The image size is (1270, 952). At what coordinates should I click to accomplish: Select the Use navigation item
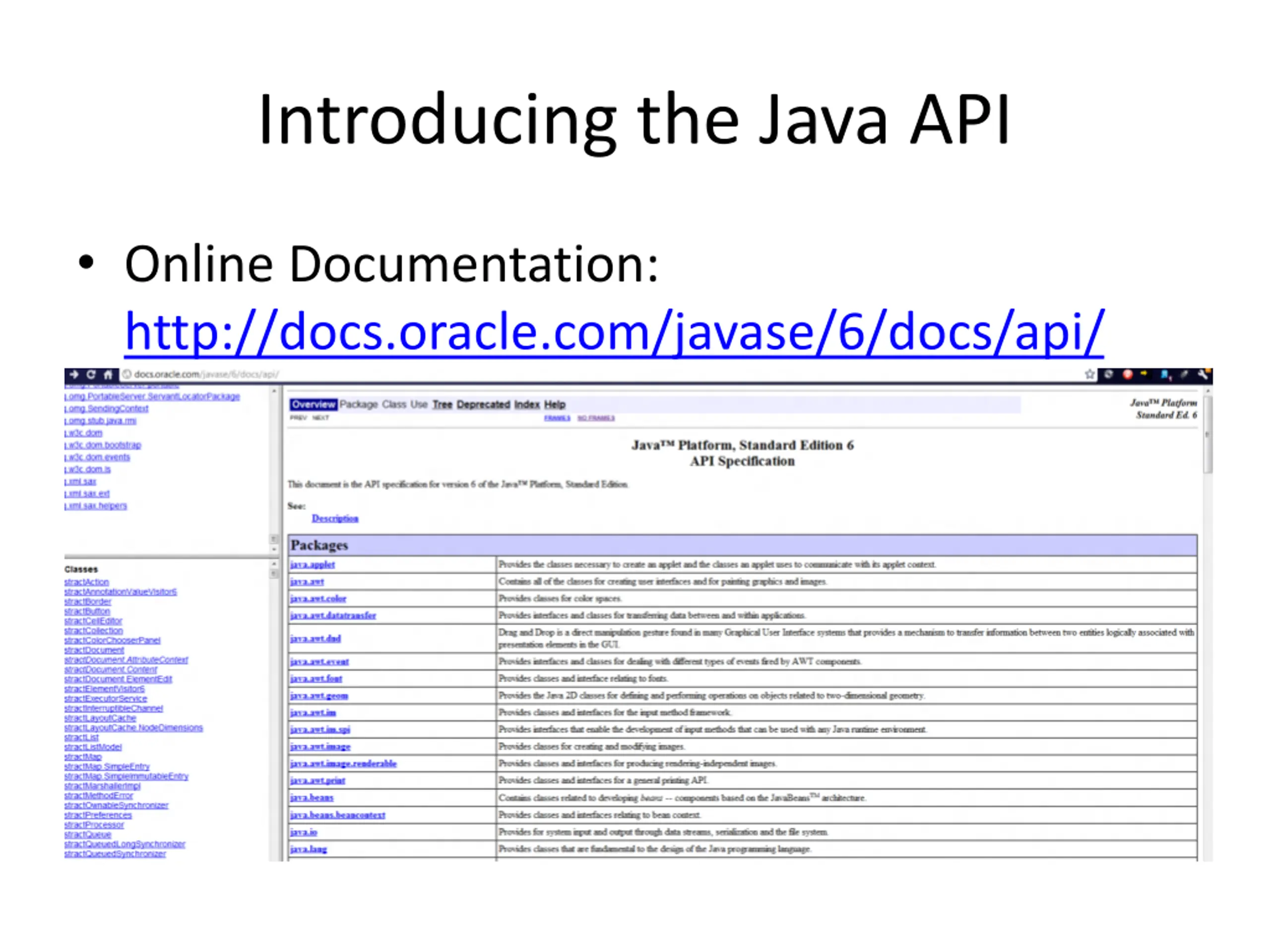[x=419, y=405]
